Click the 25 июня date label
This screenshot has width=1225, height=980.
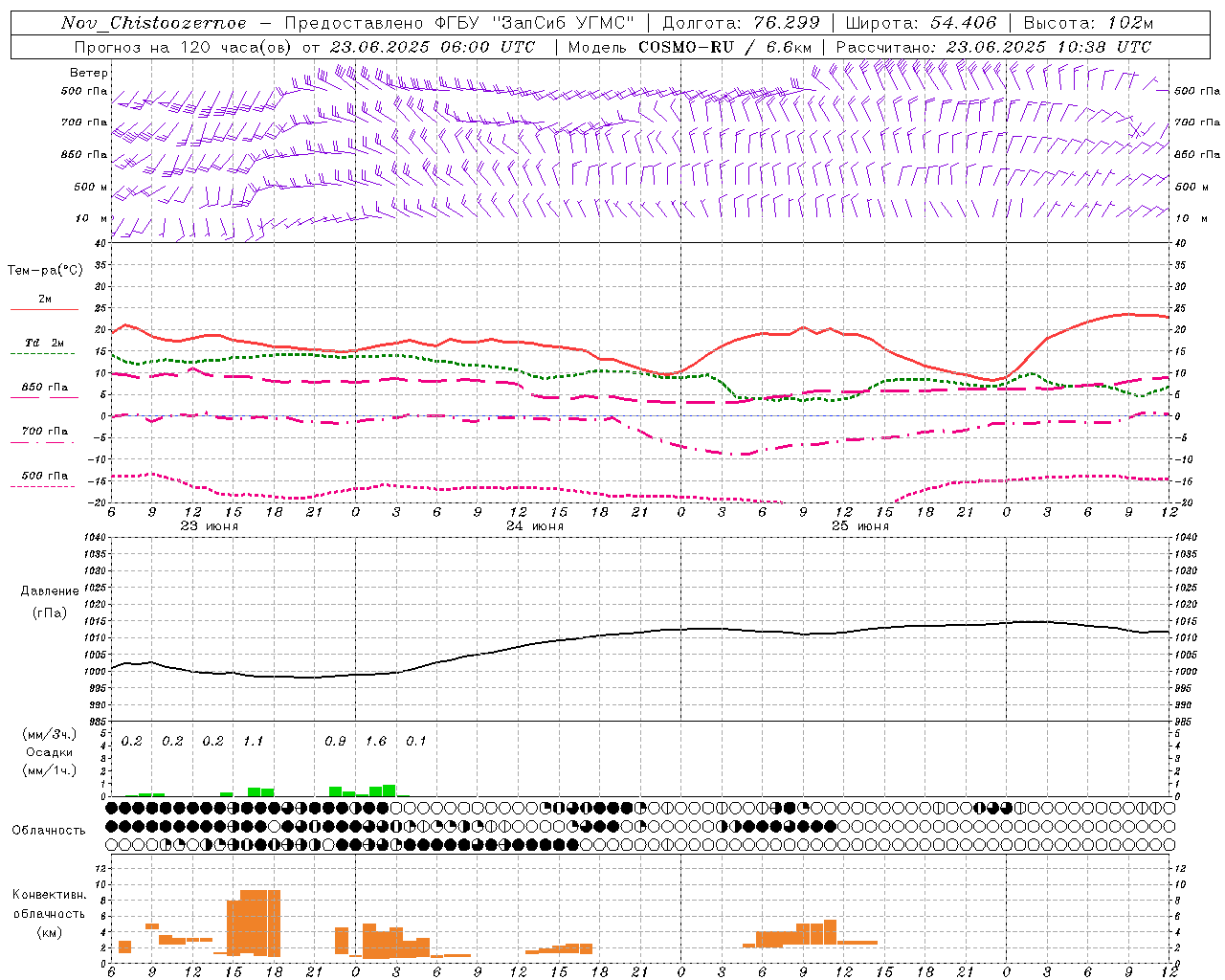click(x=860, y=526)
